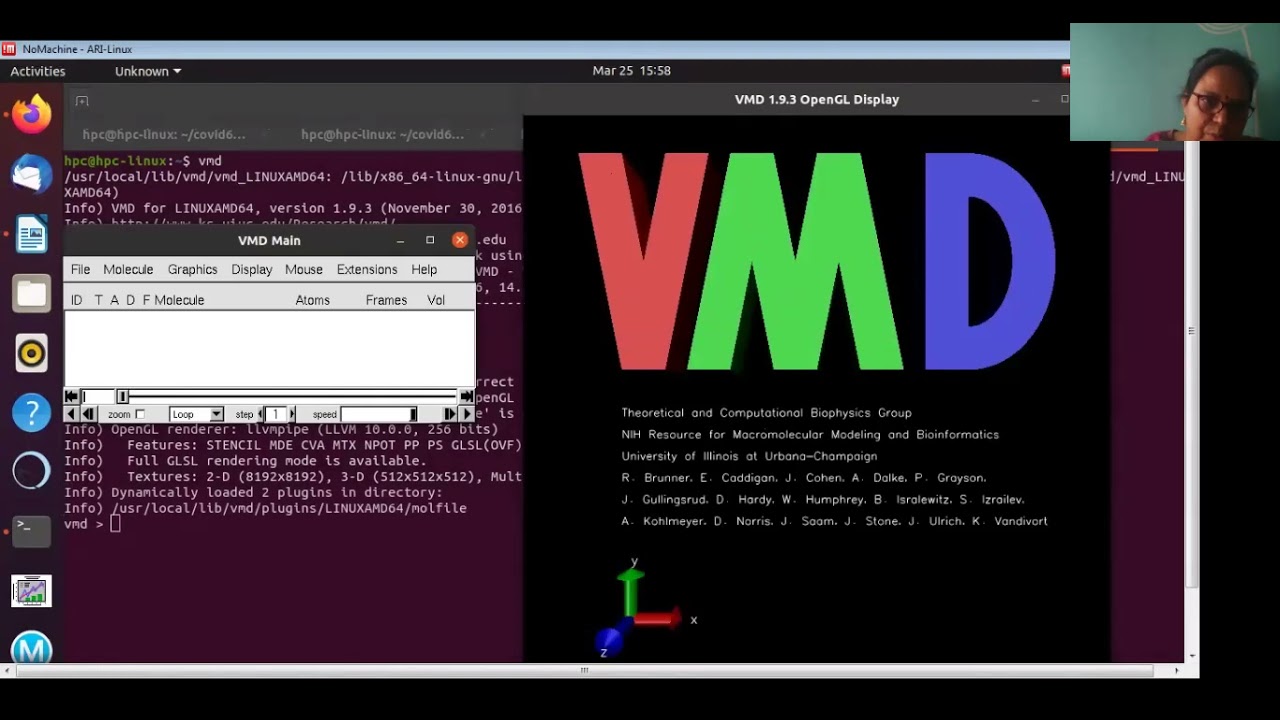This screenshot has width=1280, height=720.
Task: Open the Terminal from the dock
Action: point(31,530)
